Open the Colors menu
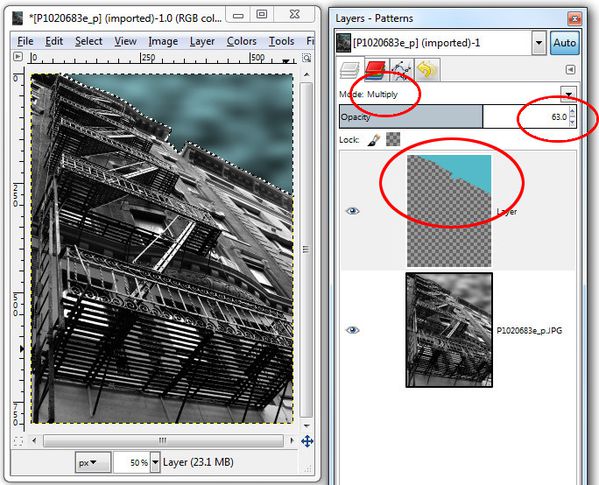This screenshot has height=485, width=599. (x=241, y=41)
